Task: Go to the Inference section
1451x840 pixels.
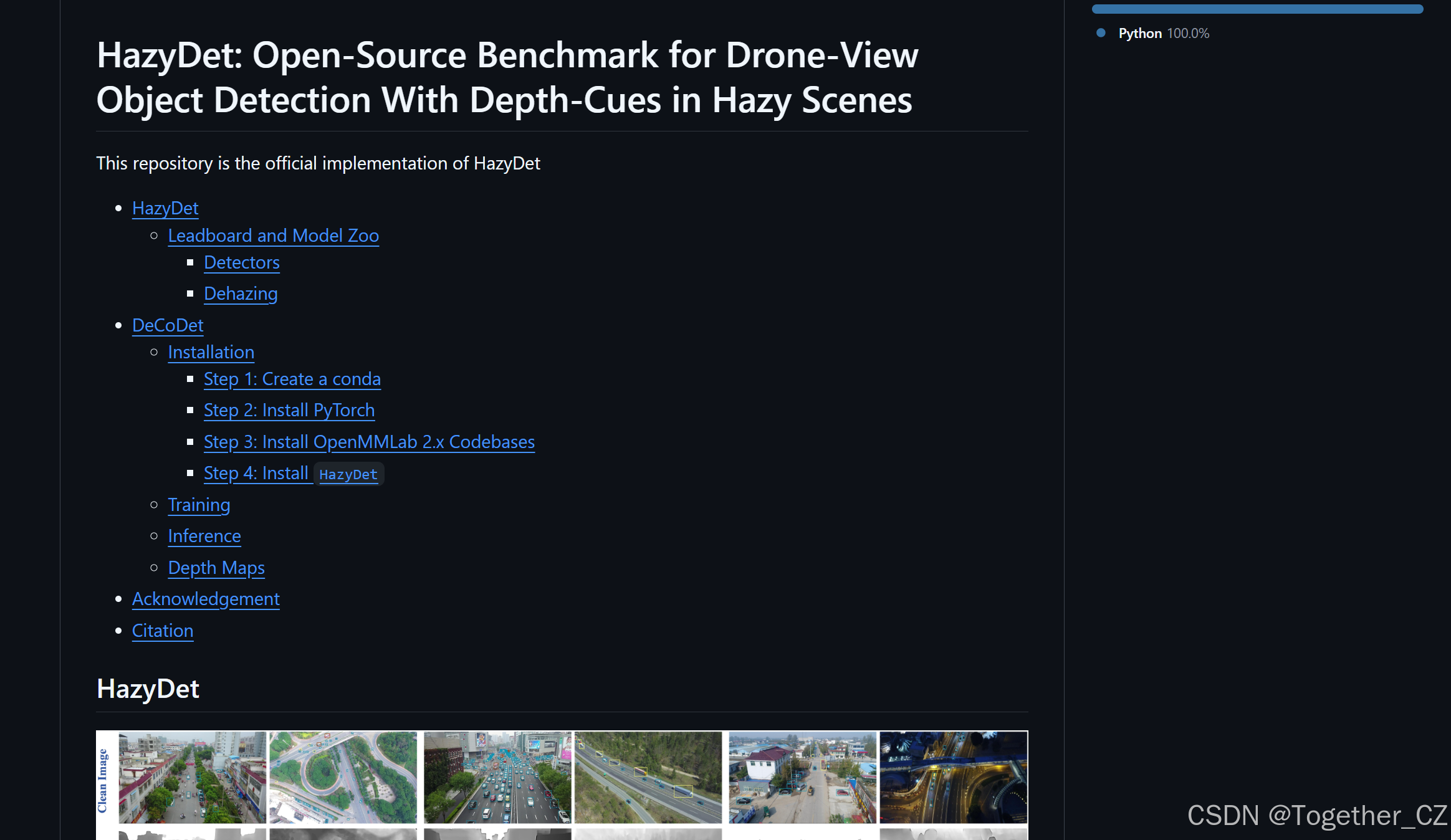Action: 204,536
